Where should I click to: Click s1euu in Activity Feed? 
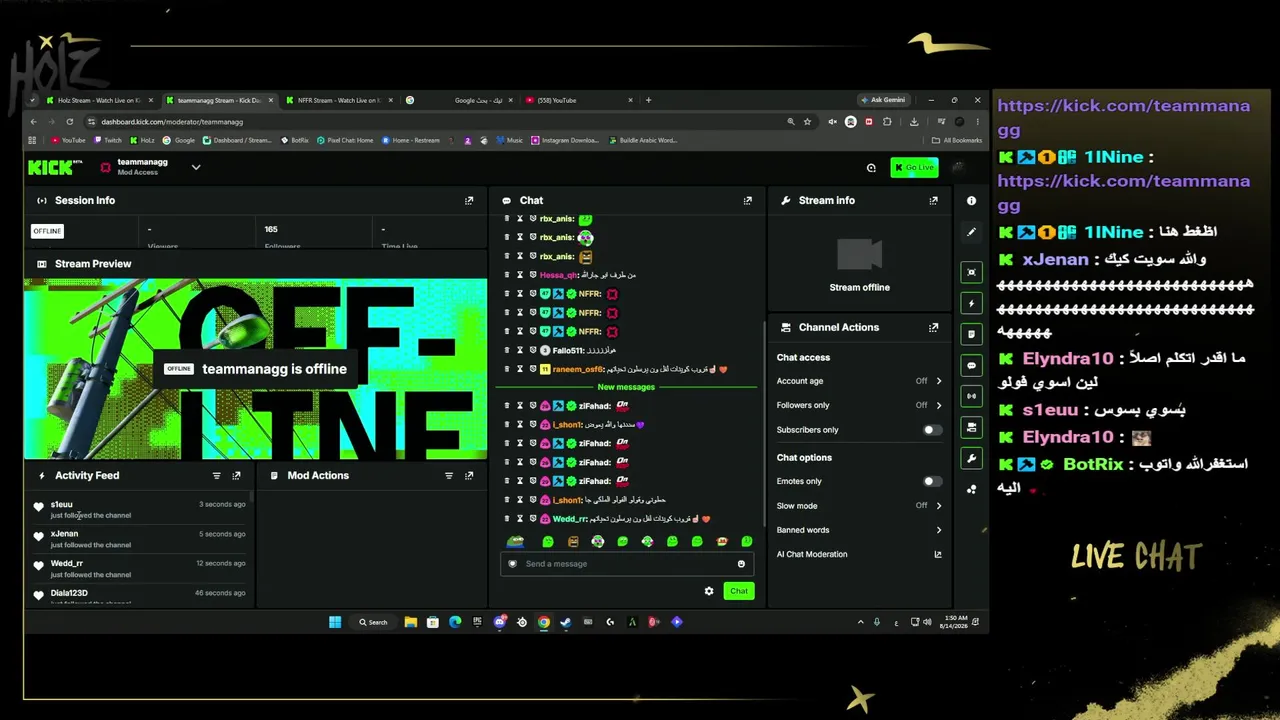point(62,504)
